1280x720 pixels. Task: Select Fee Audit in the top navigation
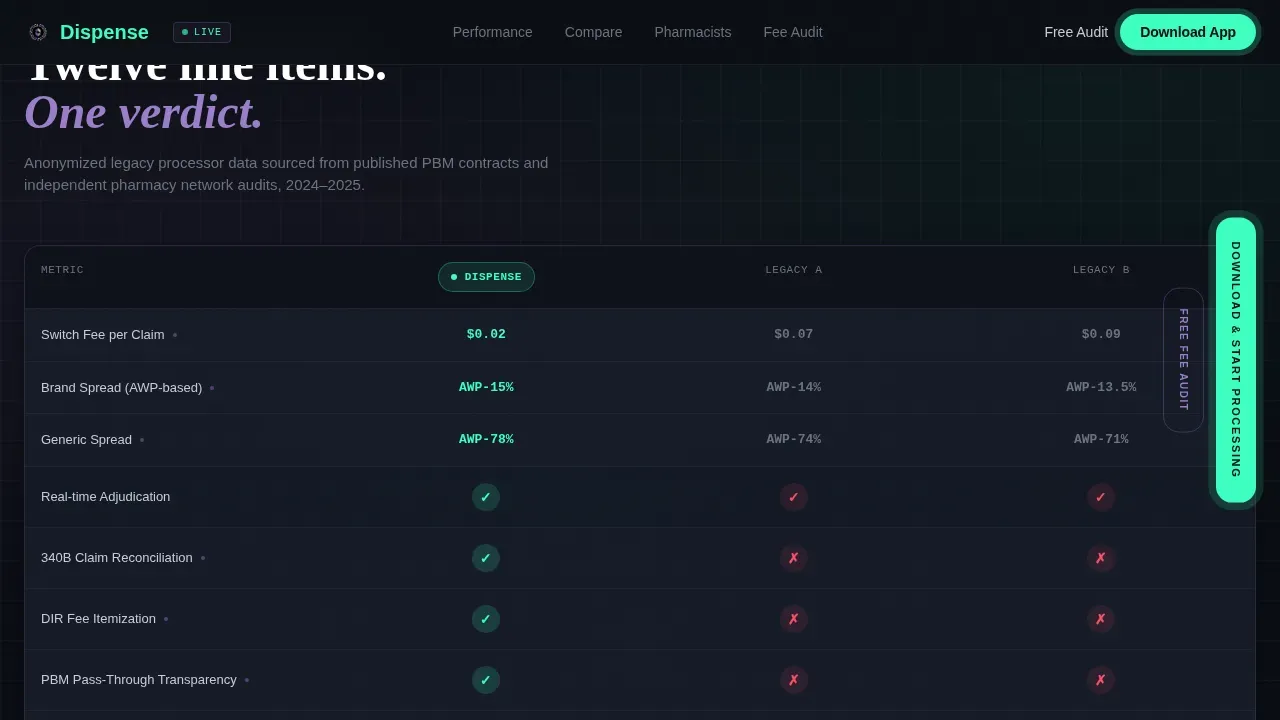[793, 32]
